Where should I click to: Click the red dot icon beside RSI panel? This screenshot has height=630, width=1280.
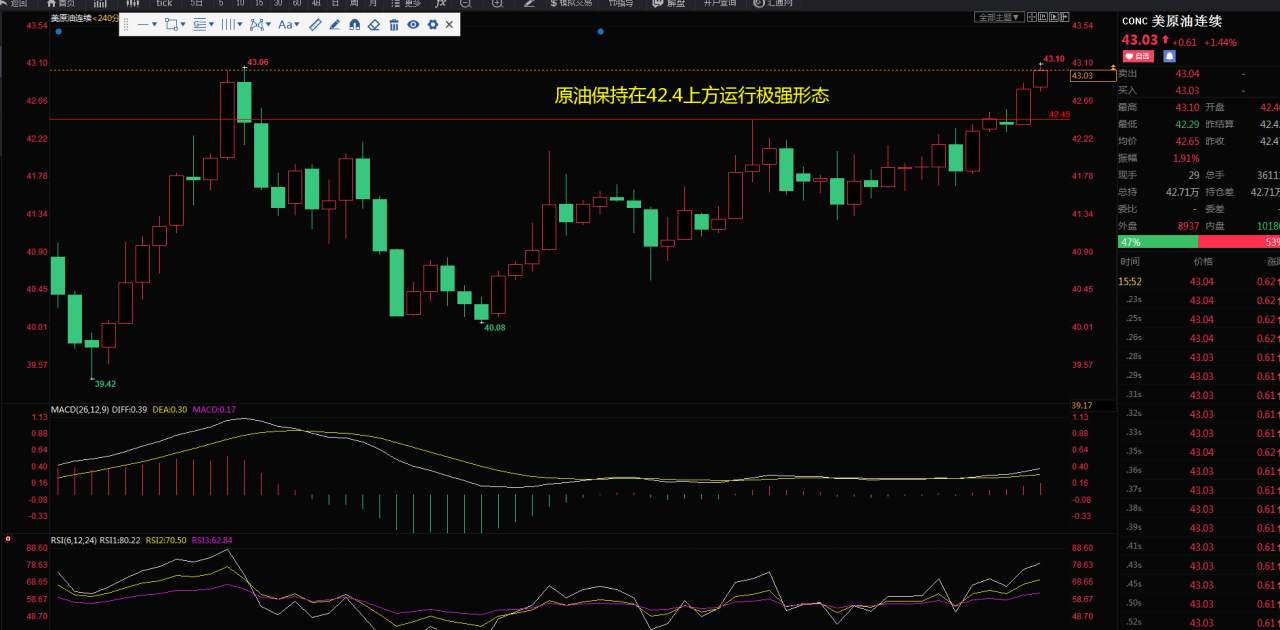click(x=8, y=539)
